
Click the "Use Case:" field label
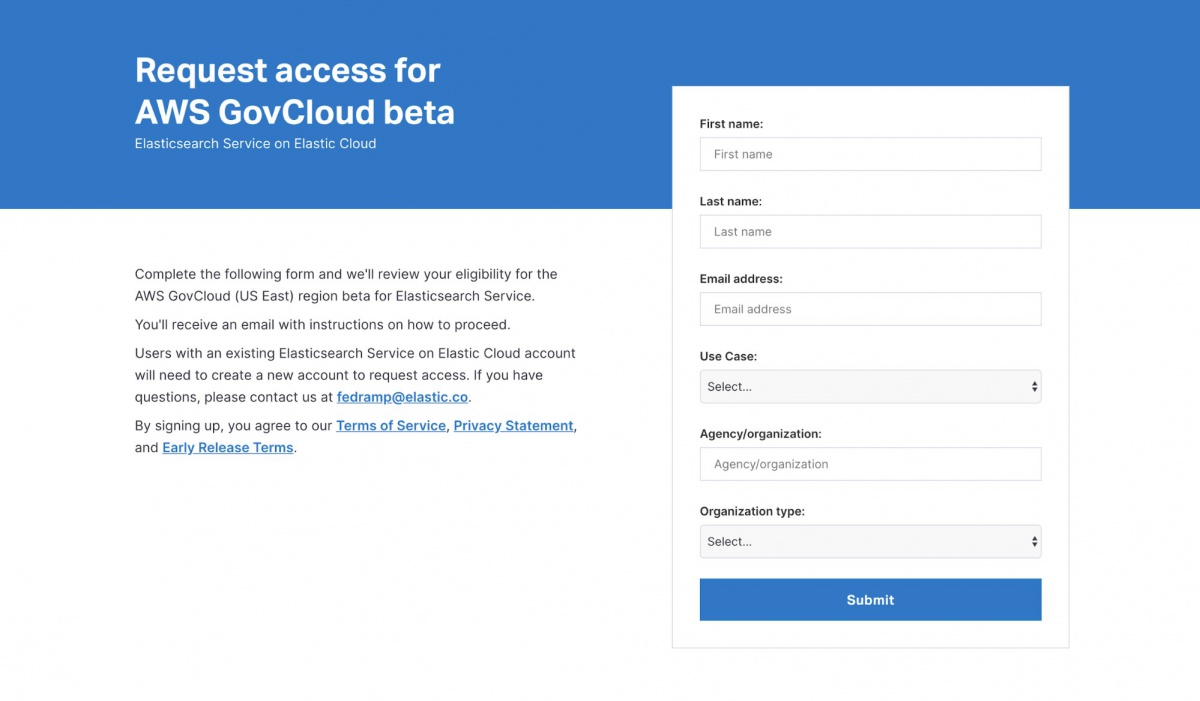(728, 356)
